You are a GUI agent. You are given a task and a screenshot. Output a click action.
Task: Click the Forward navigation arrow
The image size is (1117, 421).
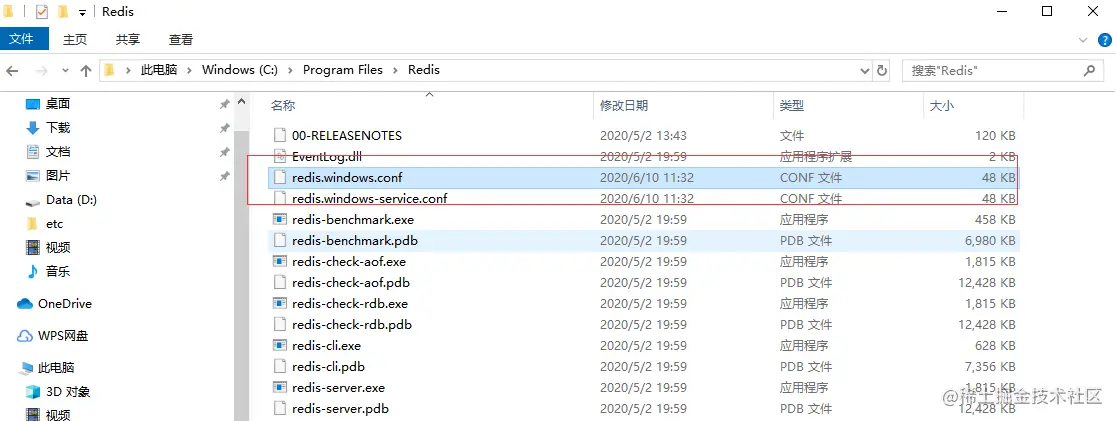click(41, 71)
